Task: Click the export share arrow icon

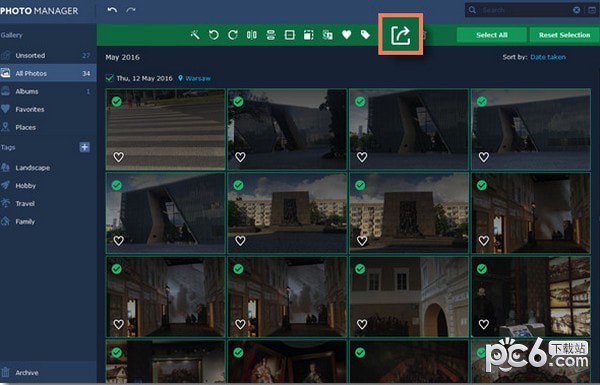Action: [401, 35]
